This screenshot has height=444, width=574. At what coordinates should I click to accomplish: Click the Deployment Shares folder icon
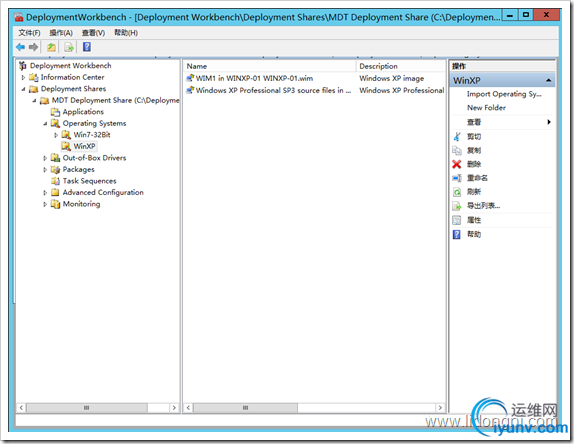click(x=34, y=89)
